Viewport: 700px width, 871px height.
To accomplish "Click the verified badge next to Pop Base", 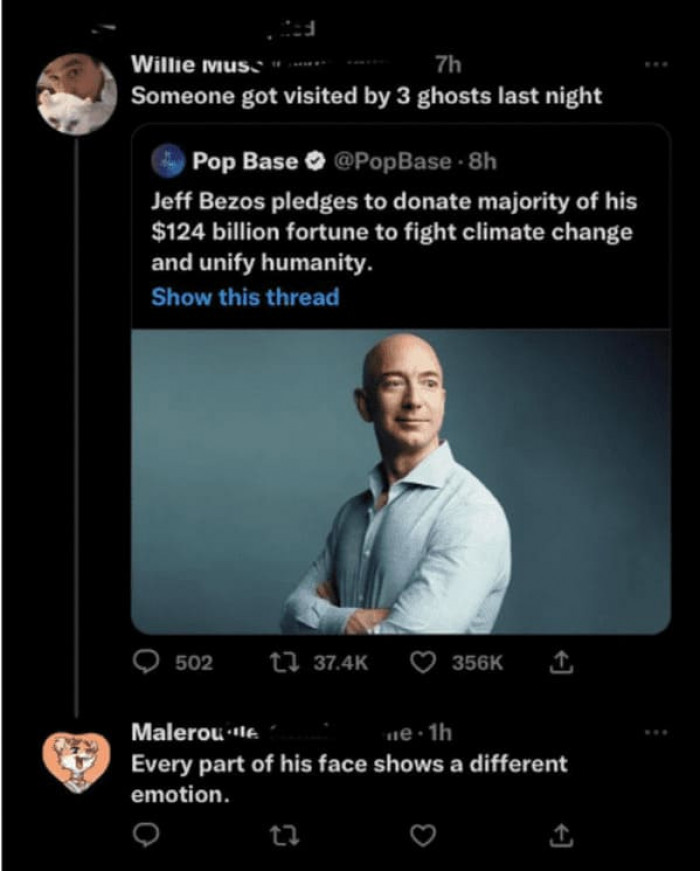I will 317,160.
